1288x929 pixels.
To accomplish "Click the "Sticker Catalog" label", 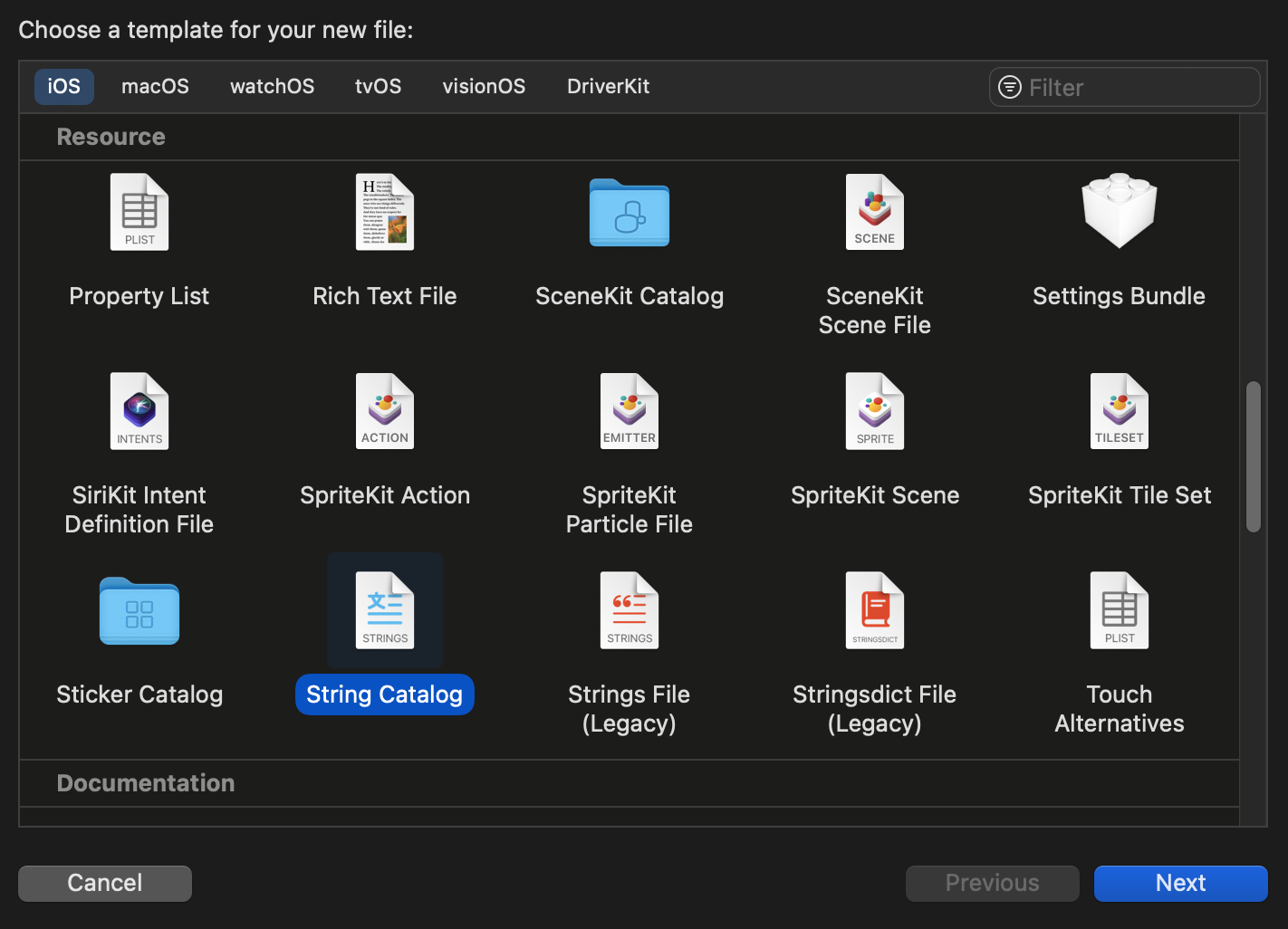I will (139, 694).
